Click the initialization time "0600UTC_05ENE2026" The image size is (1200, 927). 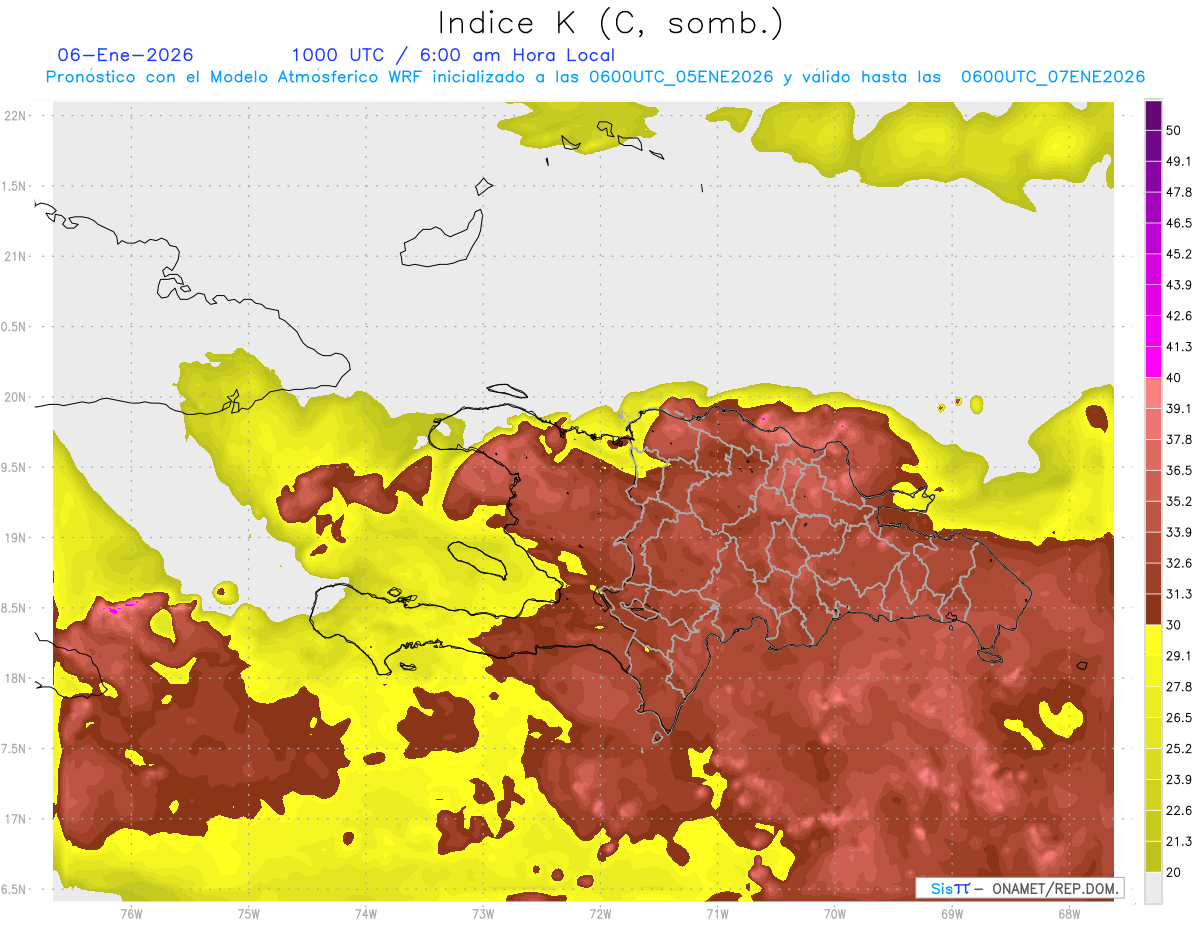pos(681,77)
